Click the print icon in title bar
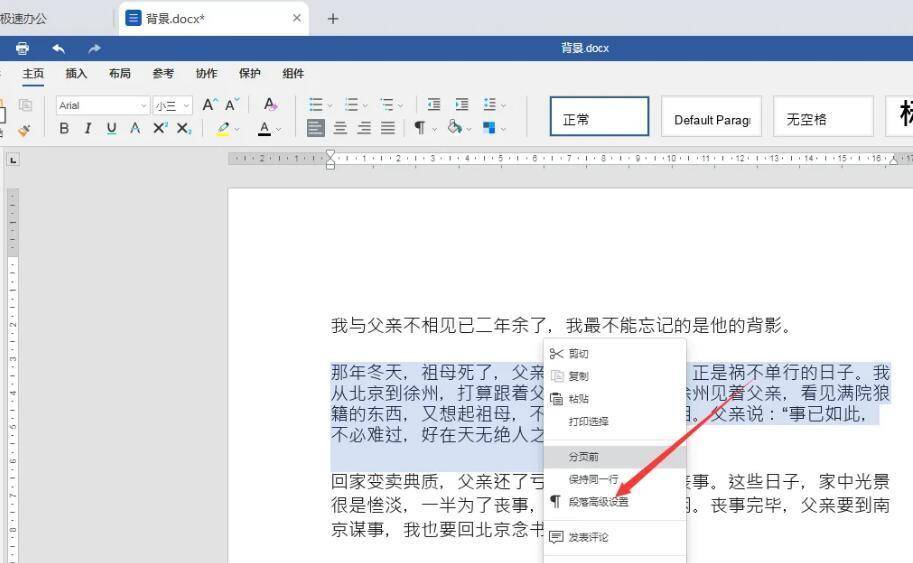The image size is (913, 563). [x=22, y=48]
